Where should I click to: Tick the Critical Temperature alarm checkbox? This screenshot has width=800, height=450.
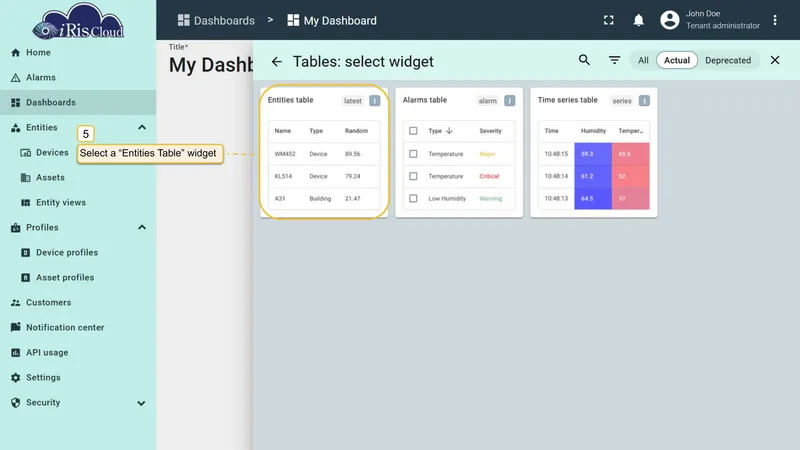(x=413, y=176)
